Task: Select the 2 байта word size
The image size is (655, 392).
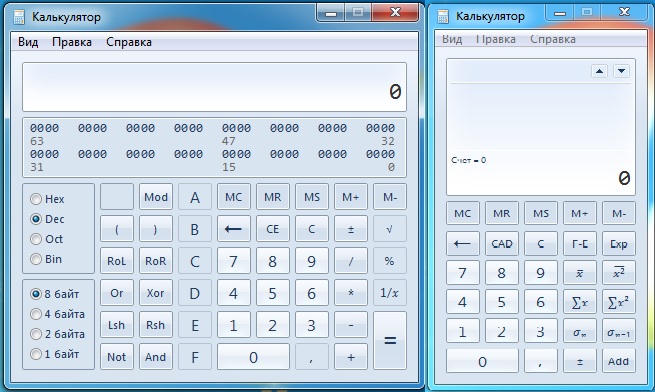Action: (x=58, y=334)
